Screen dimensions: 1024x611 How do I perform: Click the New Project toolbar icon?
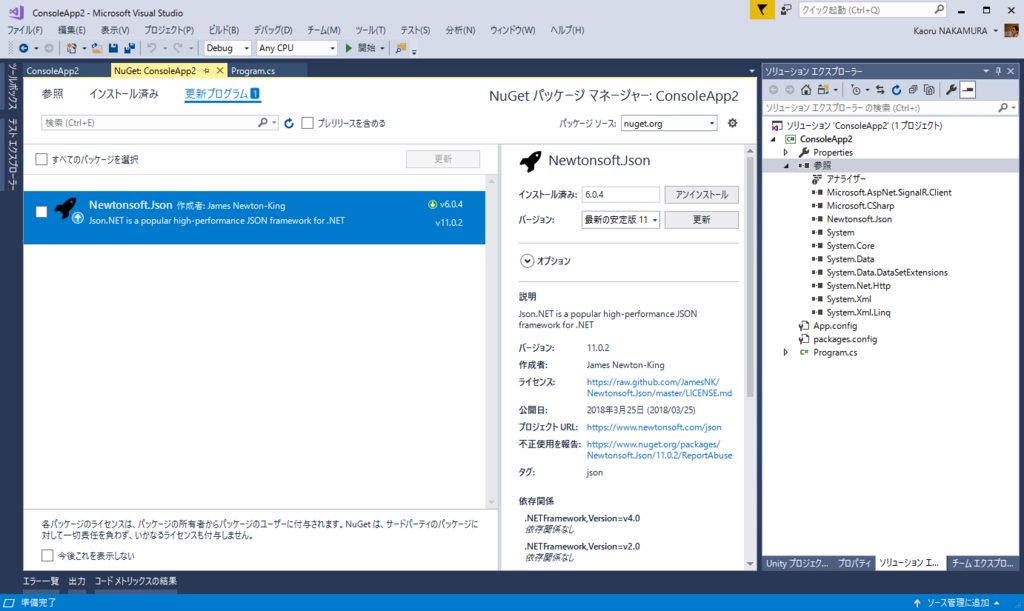71,48
